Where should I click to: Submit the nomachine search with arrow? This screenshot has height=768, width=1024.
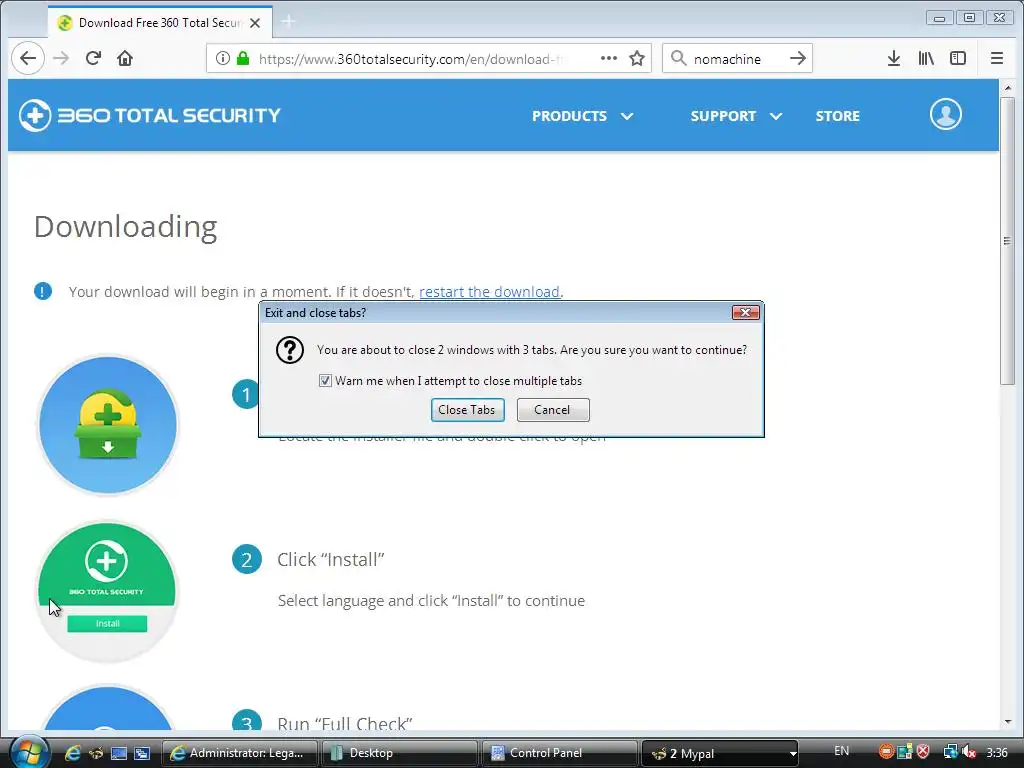(797, 59)
